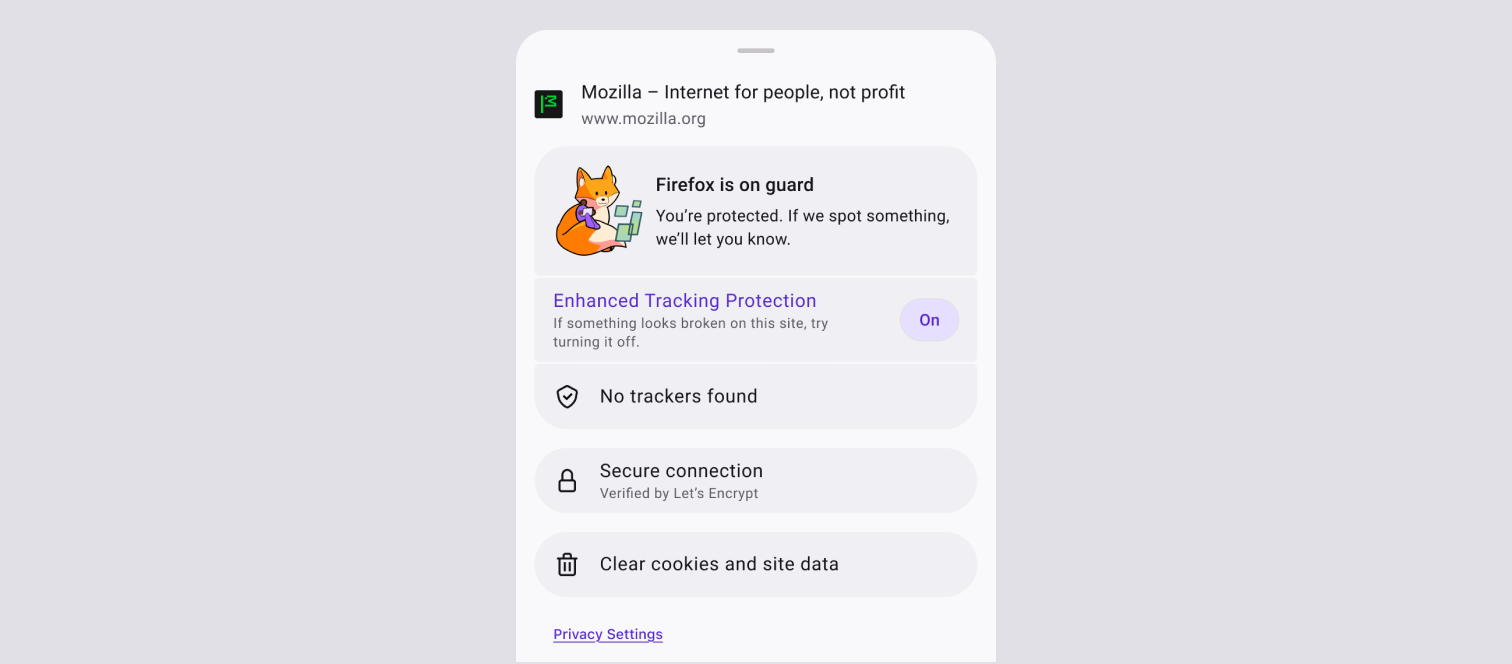Click the sheet drag handle bar
1512x664 pixels.
pyautogui.click(x=756, y=50)
